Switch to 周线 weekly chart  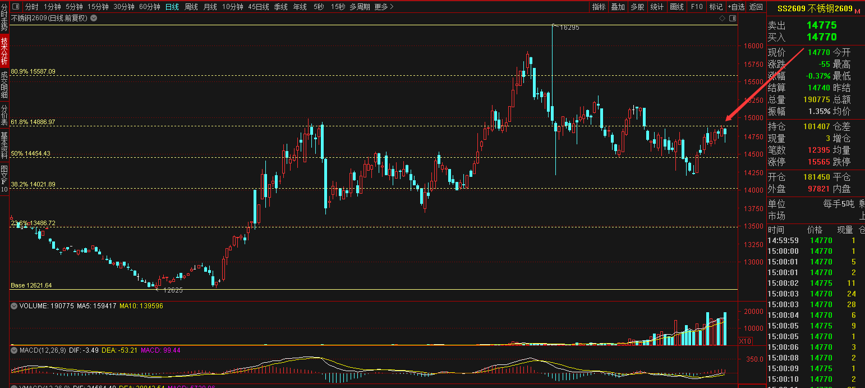191,7
